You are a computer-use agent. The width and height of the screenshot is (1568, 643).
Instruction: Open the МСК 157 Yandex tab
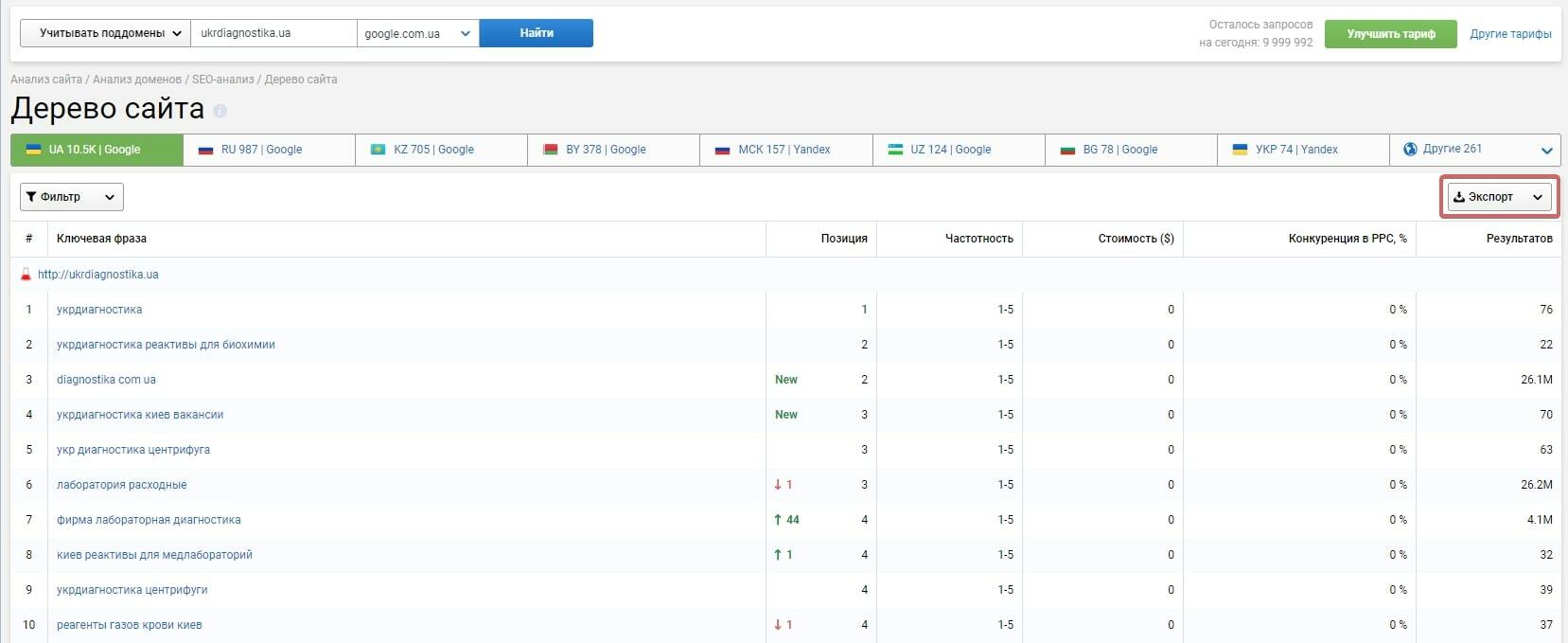[x=785, y=150]
